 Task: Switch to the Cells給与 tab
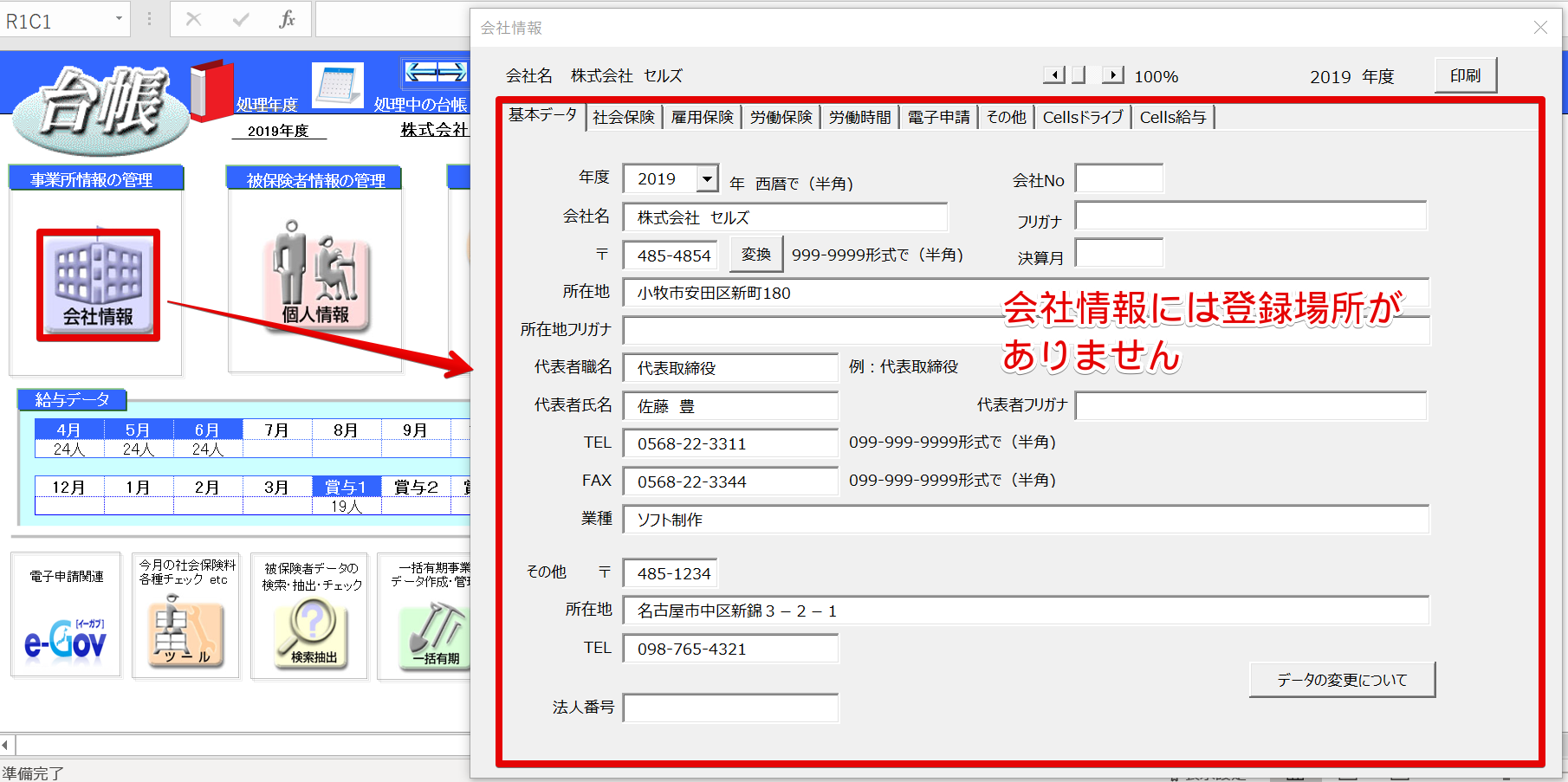tap(1173, 117)
